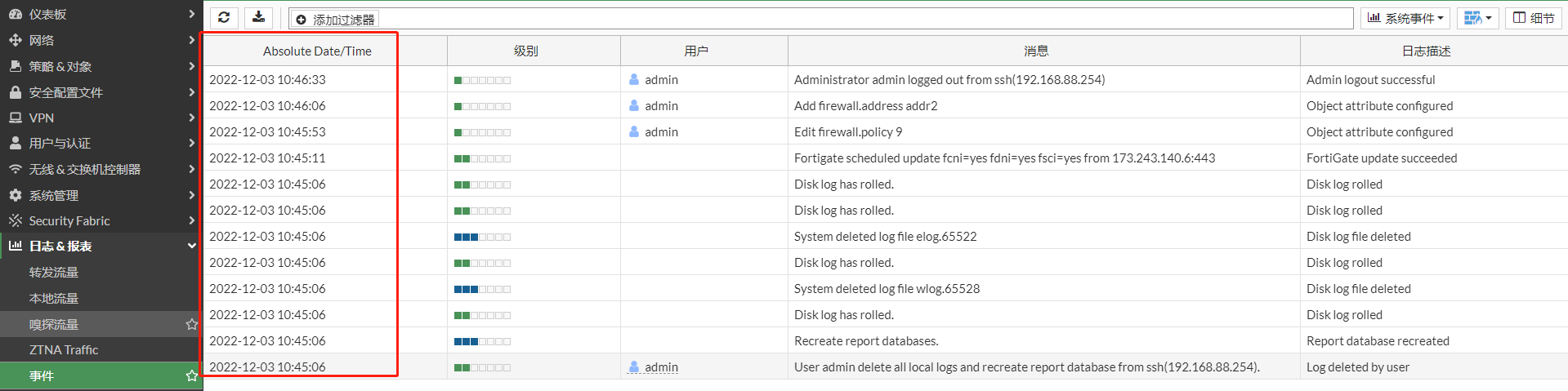The width and height of the screenshot is (1568, 391).
Task: Open the 系统事件 event type dropdown
Action: point(1405,18)
